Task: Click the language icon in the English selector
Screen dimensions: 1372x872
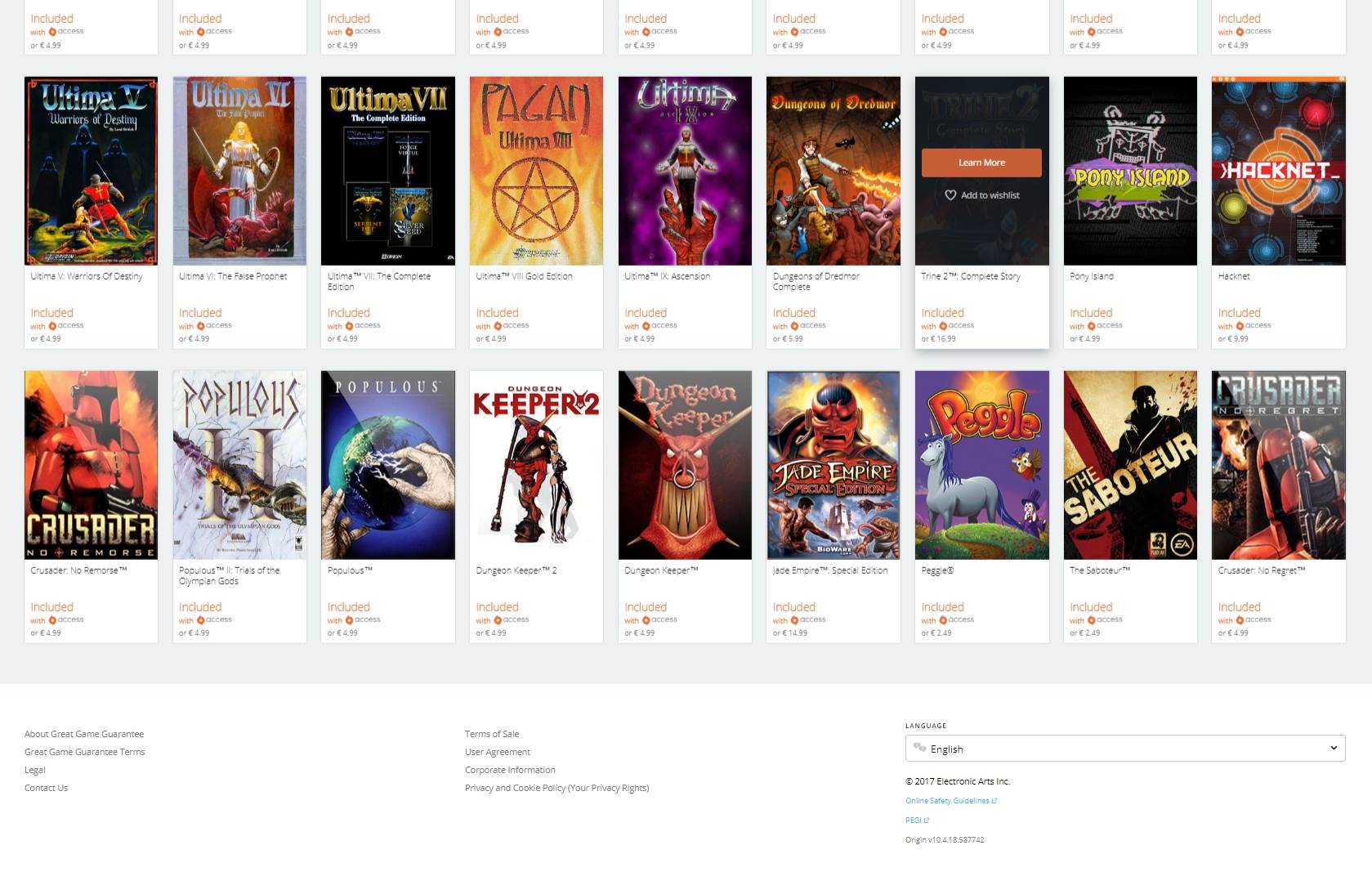Action: pos(919,748)
